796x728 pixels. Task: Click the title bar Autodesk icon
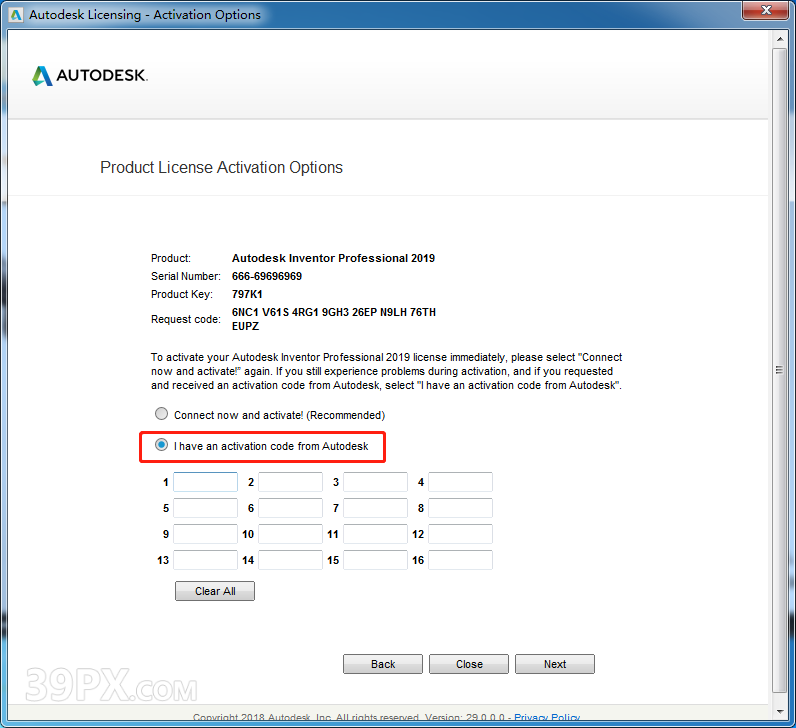pyautogui.click(x=16, y=15)
